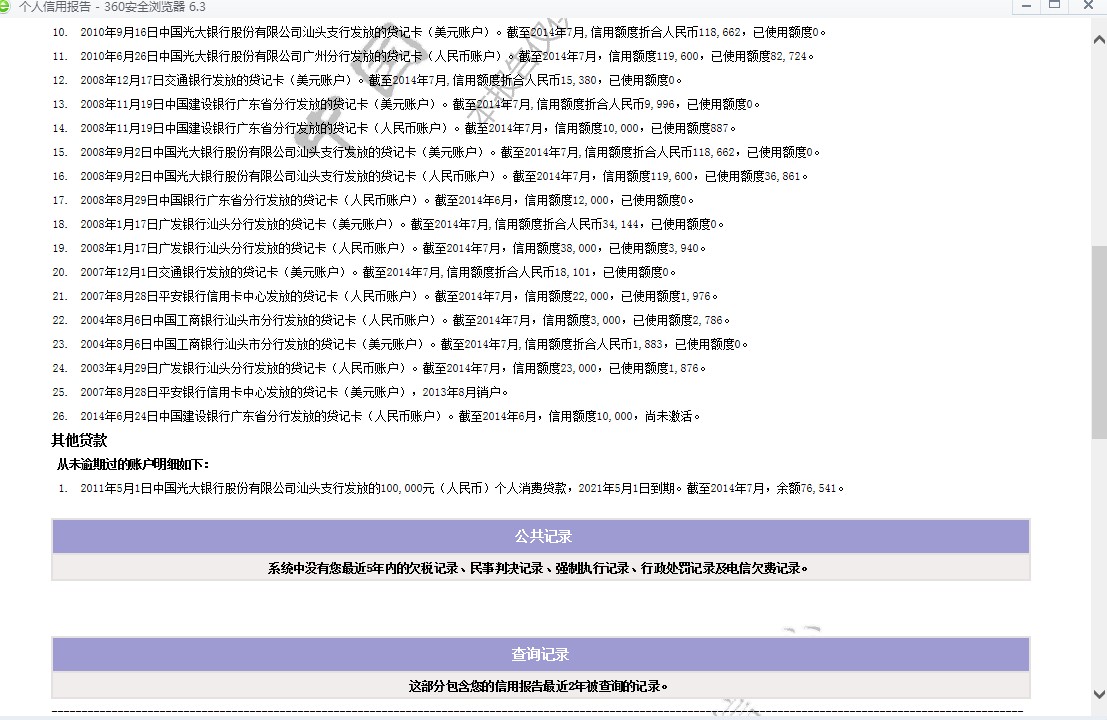The height and width of the screenshot is (720, 1107).
Task: Click row 25, 平安银行 2013年8月销户 entry
Action: 280,392
